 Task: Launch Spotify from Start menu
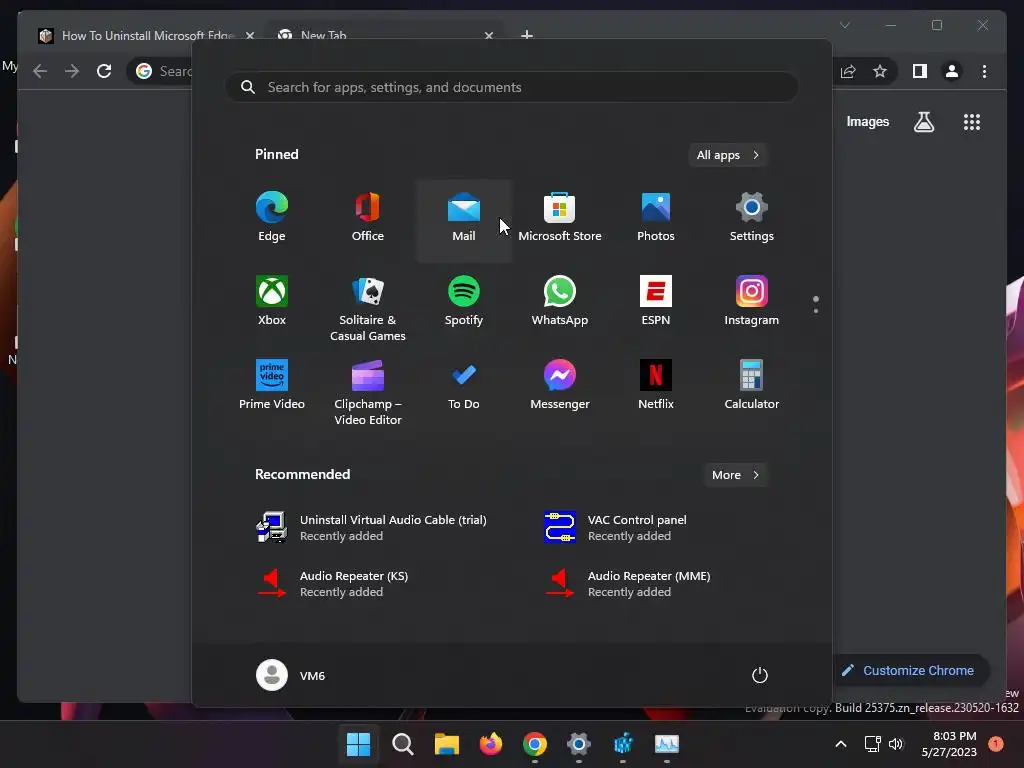(x=464, y=301)
